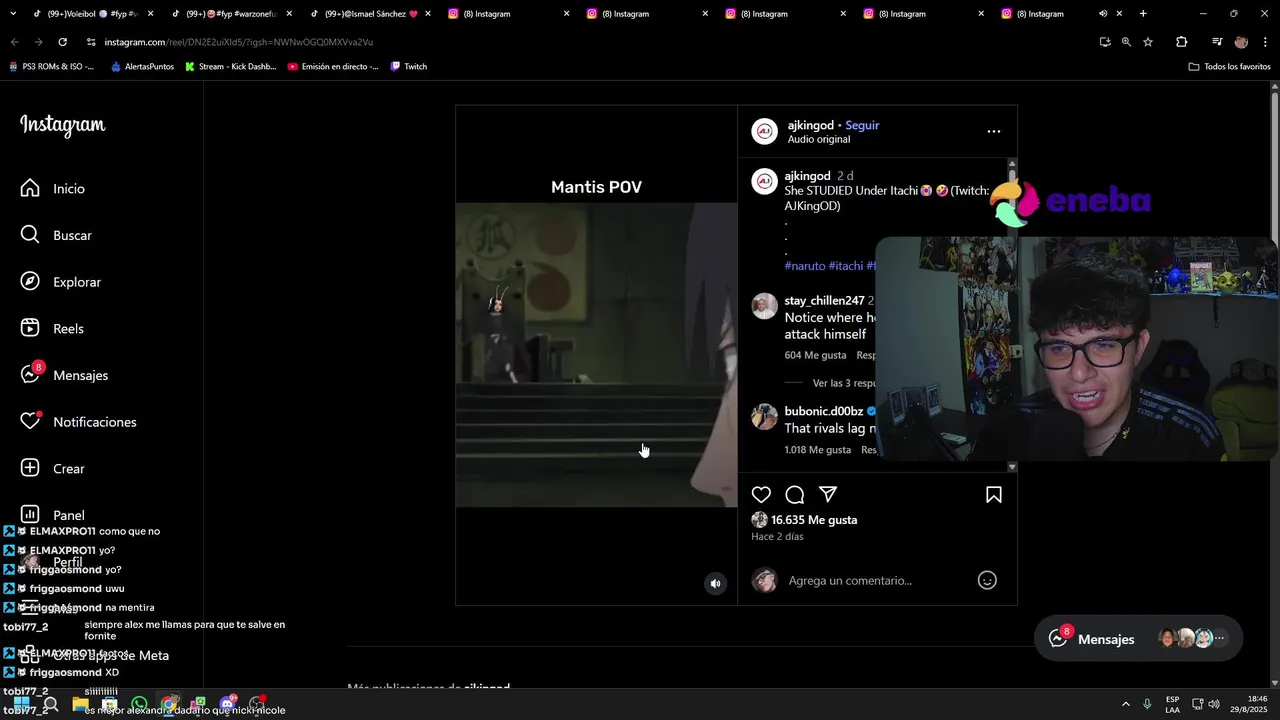Open PS3 ROMs & ISO bookmark
The image size is (1280, 720).
[x=51, y=66]
